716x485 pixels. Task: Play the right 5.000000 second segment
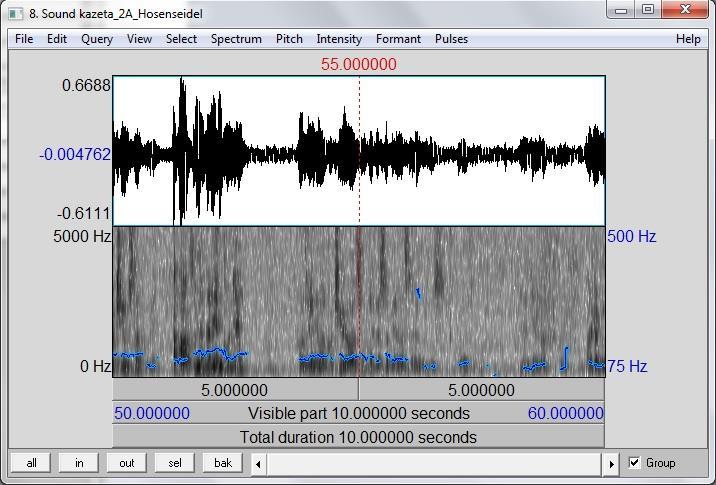pos(481,390)
